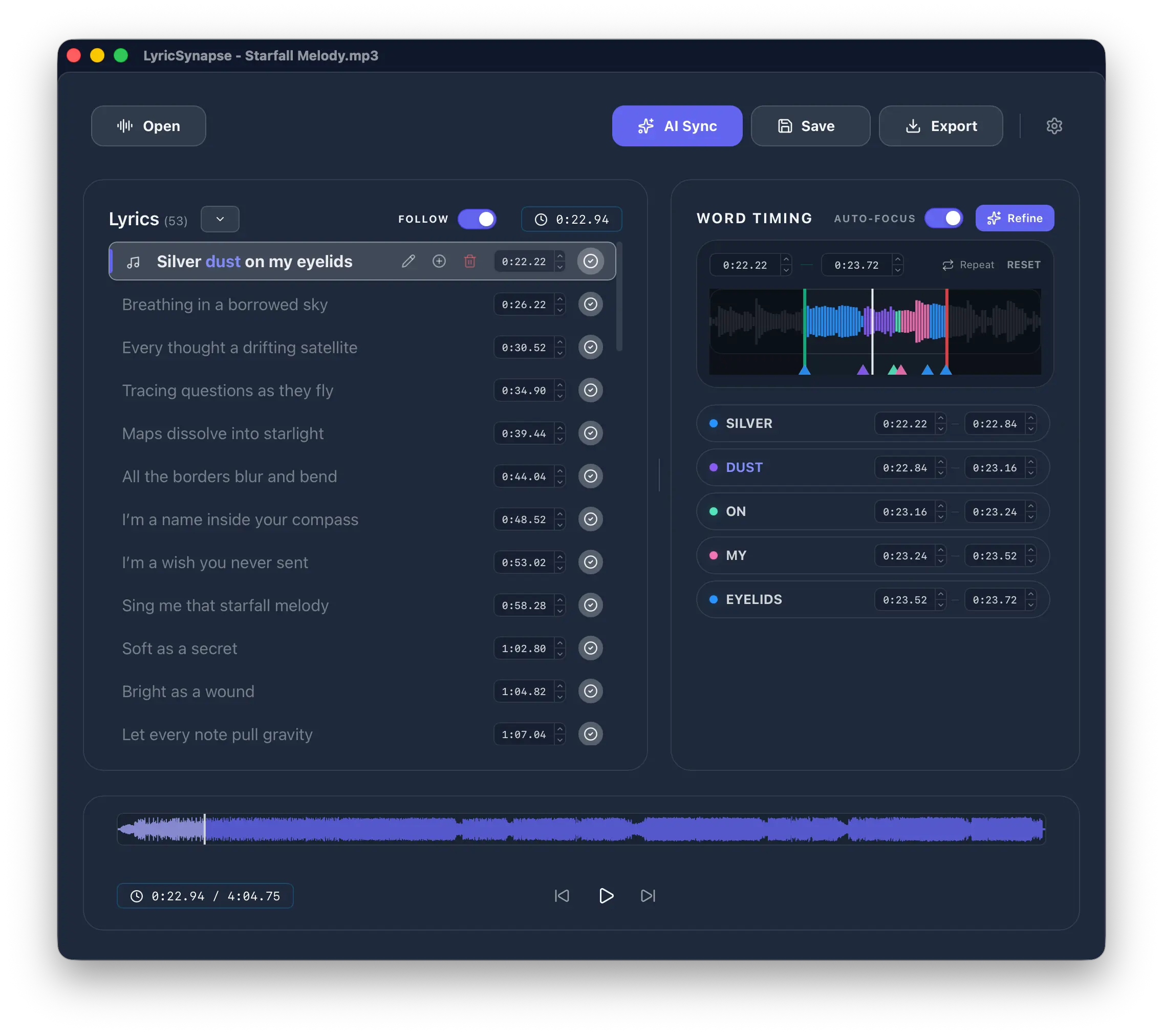The width and height of the screenshot is (1163, 1036).
Task: Open the Lyrics dropdown chevron
Action: click(x=220, y=219)
